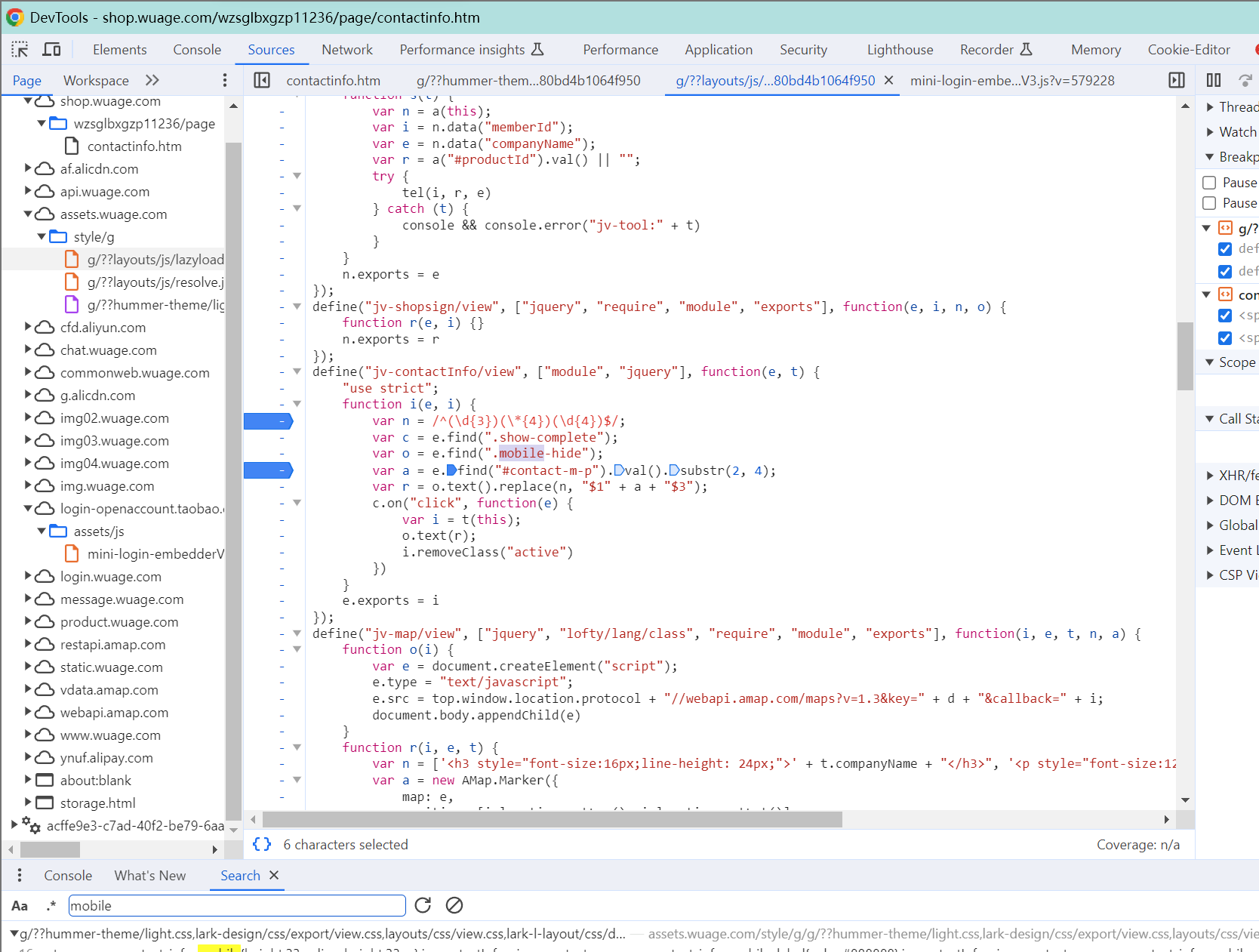
Task: Hide the debugger sidebar panel icon
Action: [1177, 80]
